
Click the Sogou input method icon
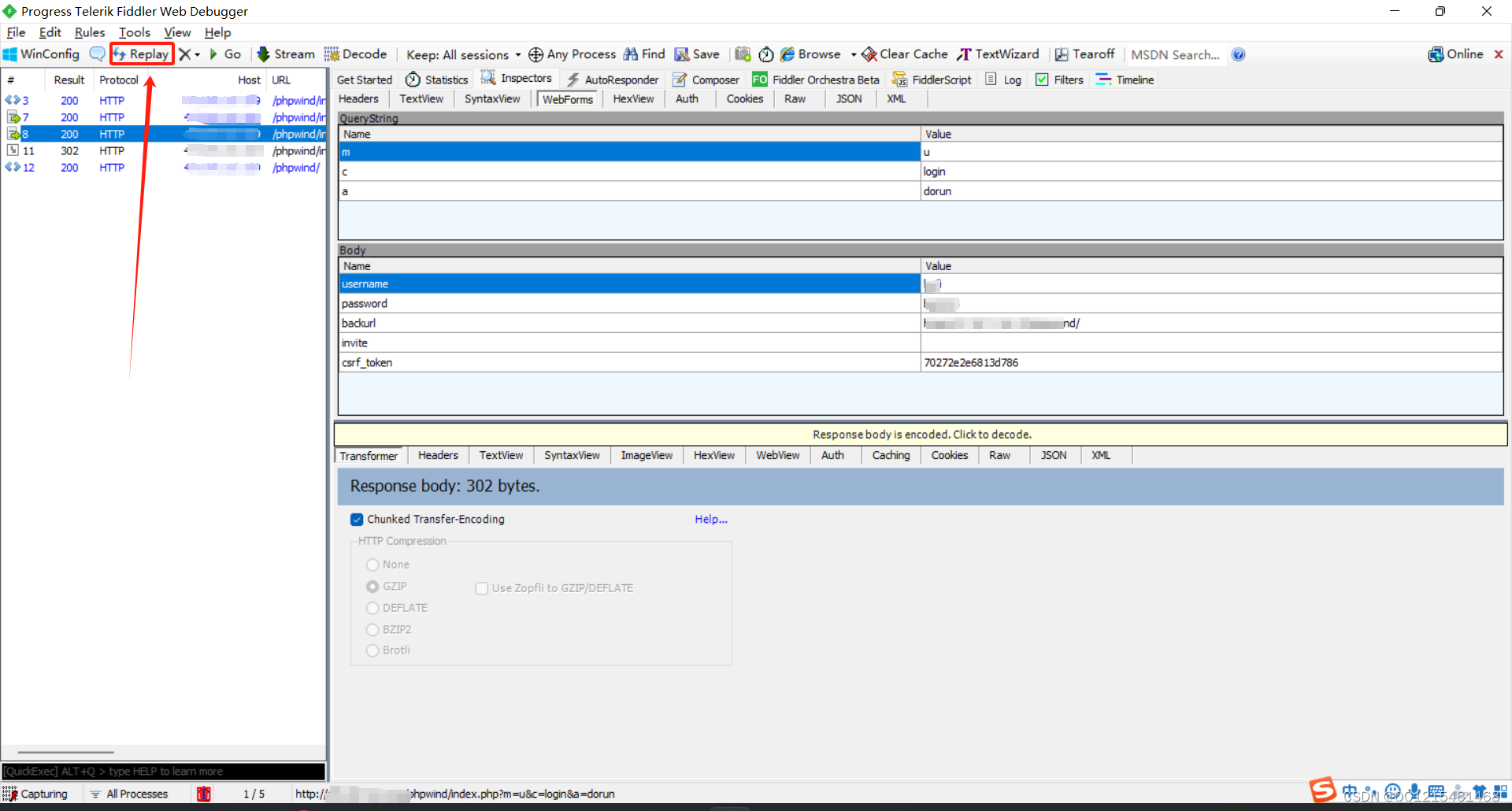click(x=1323, y=790)
